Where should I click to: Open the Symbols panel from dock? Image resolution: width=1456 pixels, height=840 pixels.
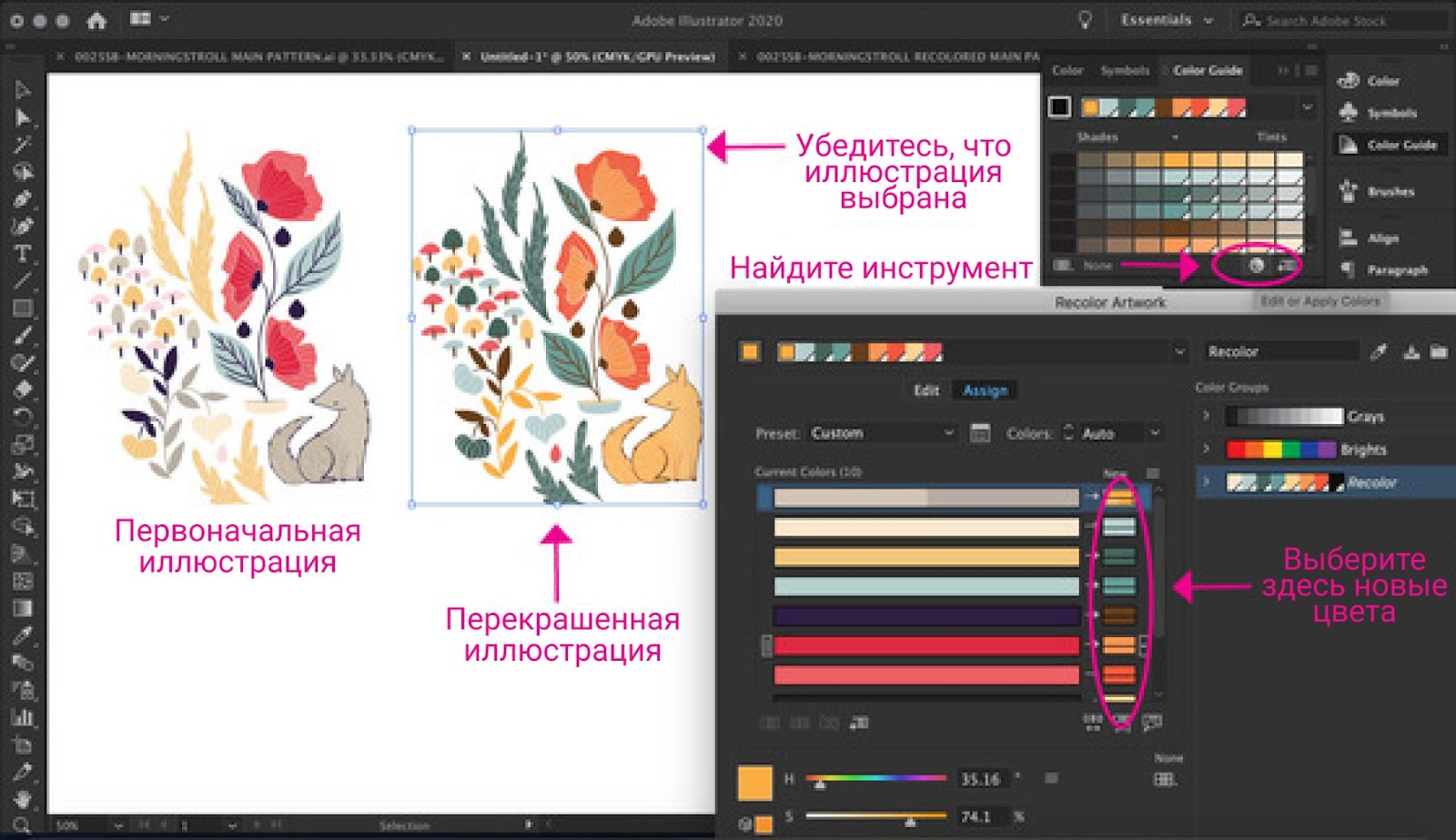(x=1379, y=113)
